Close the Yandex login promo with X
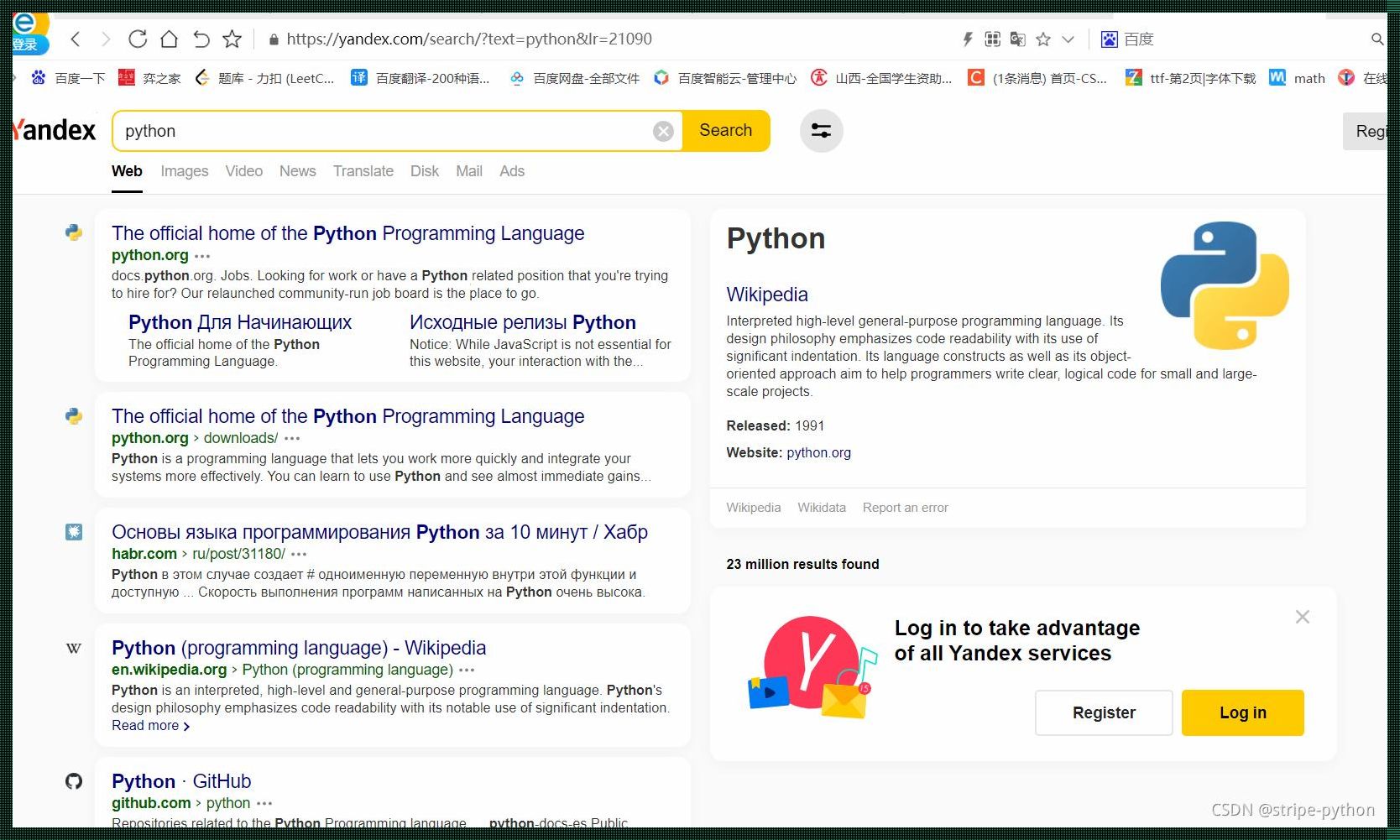The width and height of the screenshot is (1400, 840). click(1303, 617)
